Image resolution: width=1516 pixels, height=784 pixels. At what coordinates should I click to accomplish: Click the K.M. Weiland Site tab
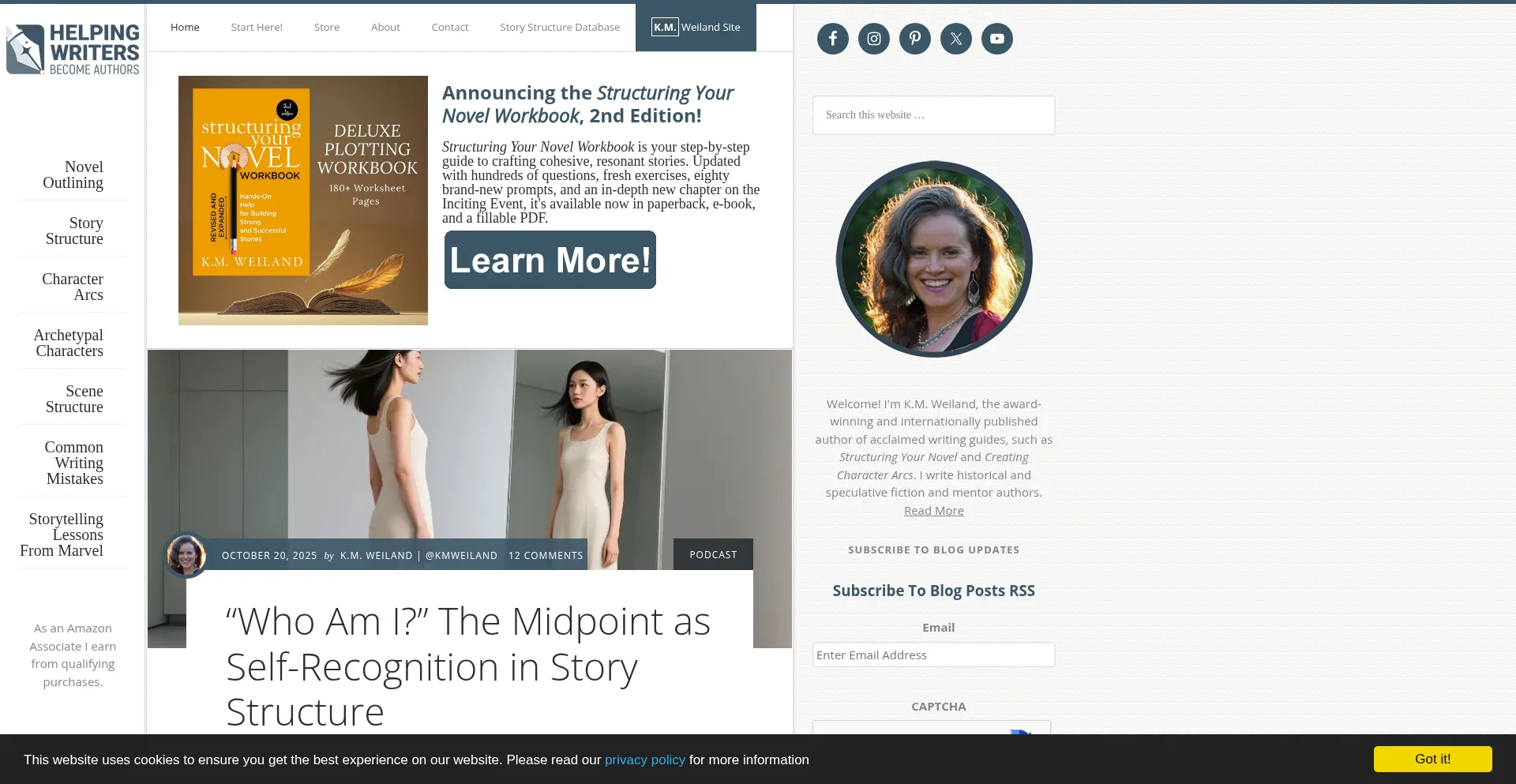[696, 27]
